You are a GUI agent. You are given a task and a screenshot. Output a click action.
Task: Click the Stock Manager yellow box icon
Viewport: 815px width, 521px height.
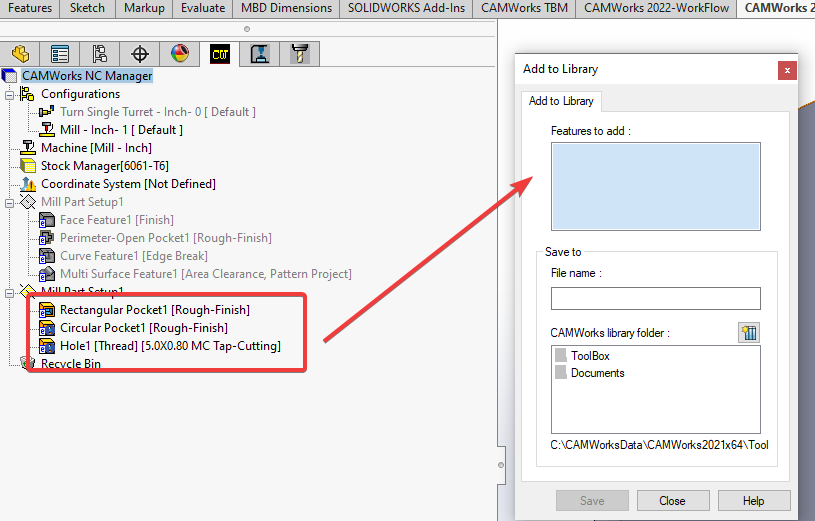click(28, 166)
